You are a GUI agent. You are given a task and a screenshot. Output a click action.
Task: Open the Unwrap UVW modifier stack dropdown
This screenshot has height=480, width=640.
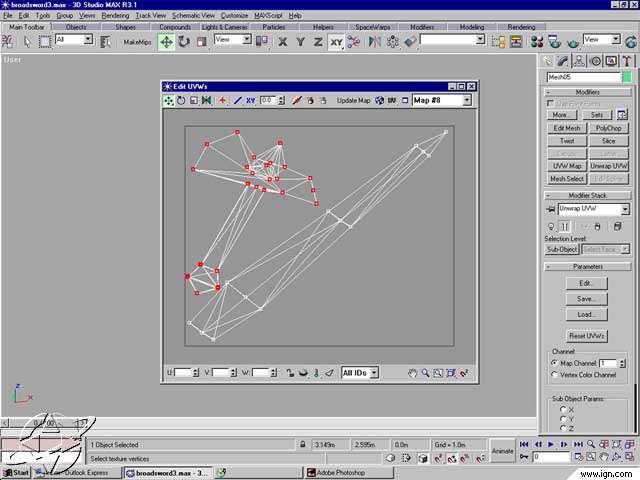coord(625,209)
